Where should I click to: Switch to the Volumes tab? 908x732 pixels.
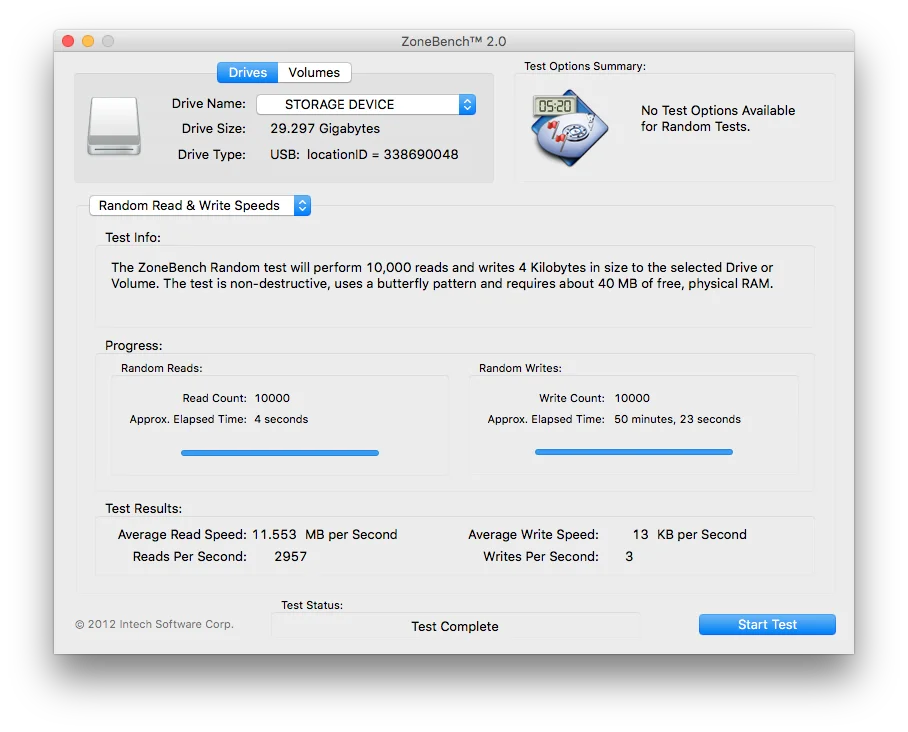coord(314,72)
